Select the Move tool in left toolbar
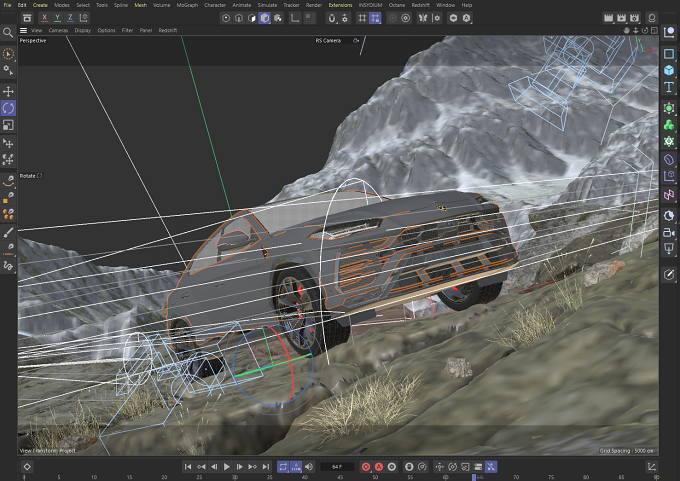 tap(8, 91)
